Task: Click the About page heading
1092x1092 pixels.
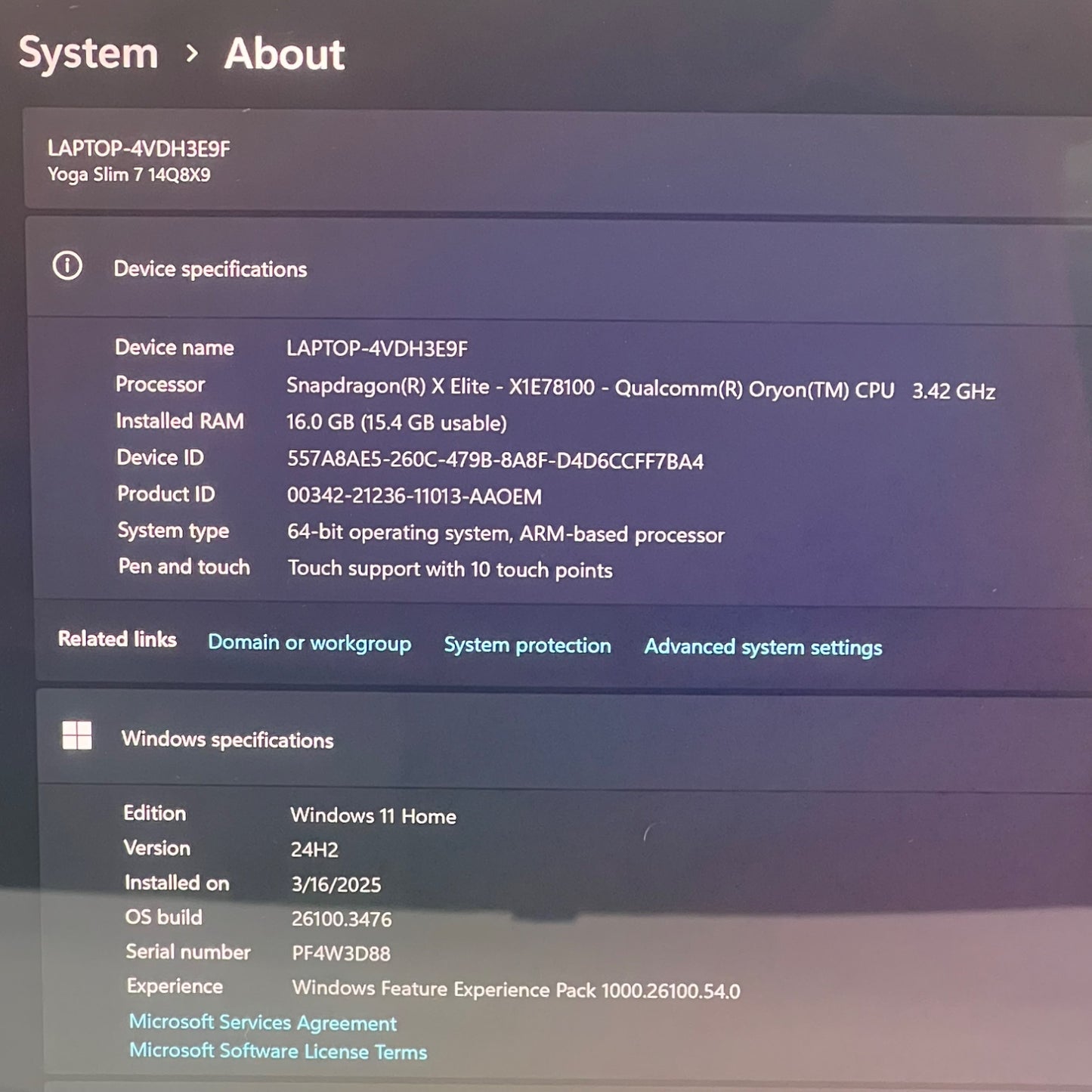Action: pos(284,54)
